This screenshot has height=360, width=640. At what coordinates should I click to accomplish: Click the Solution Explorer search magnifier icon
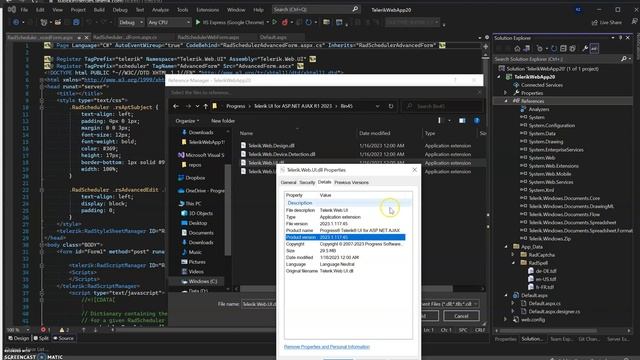(x=624, y=59)
